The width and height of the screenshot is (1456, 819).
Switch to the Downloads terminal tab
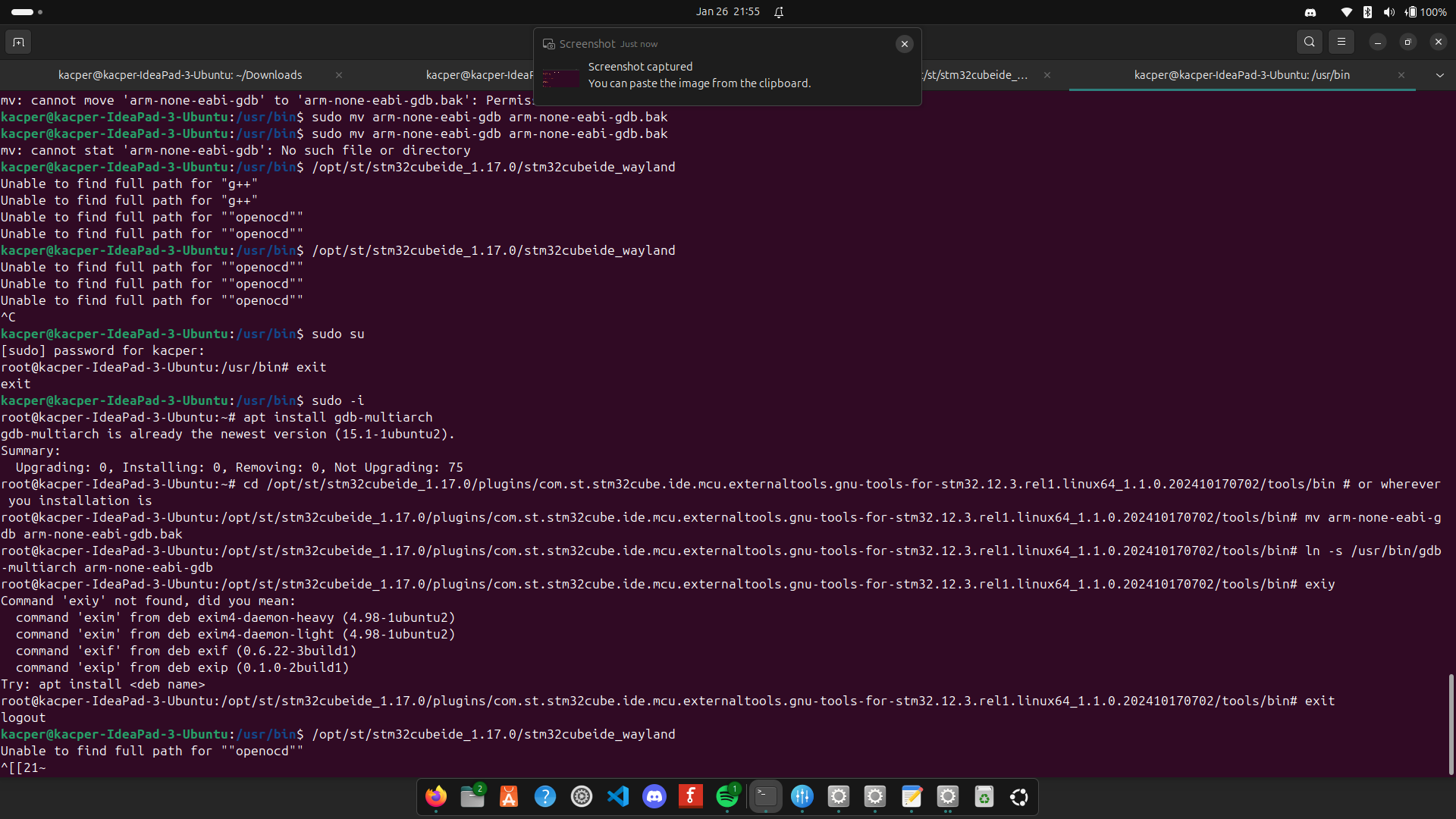coord(180,74)
